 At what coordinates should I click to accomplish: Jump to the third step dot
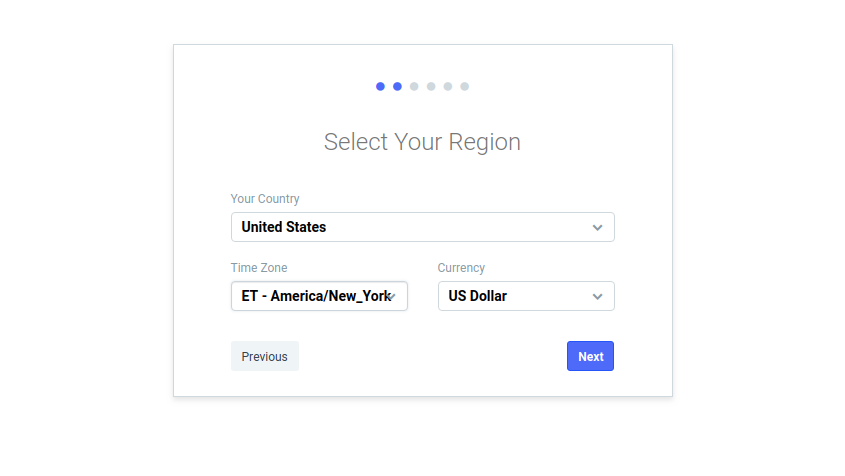pos(414,86)
